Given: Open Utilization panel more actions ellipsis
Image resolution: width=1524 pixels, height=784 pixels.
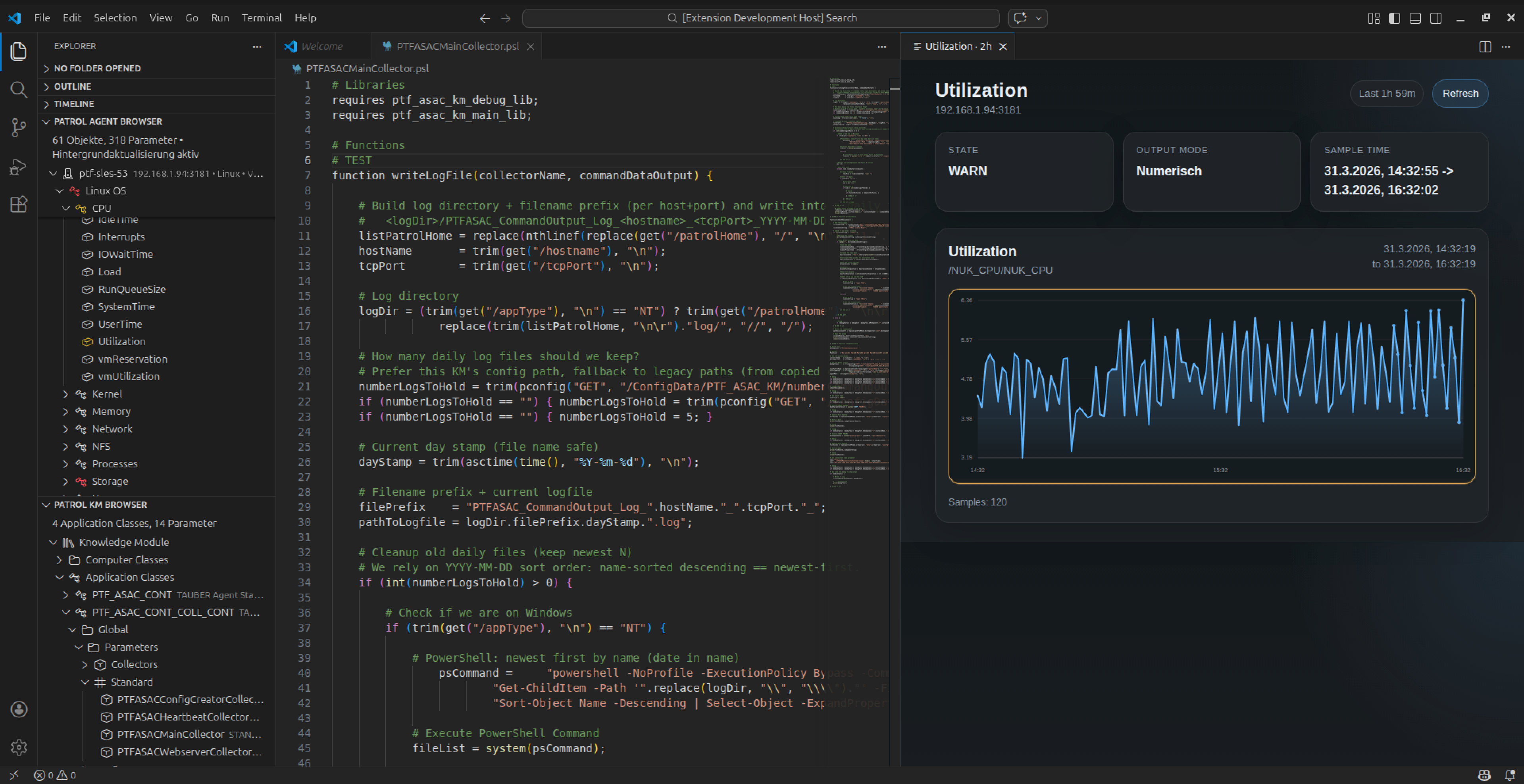Looking at the screenshot, I should pyautogui.click(x=1506, y=47).
